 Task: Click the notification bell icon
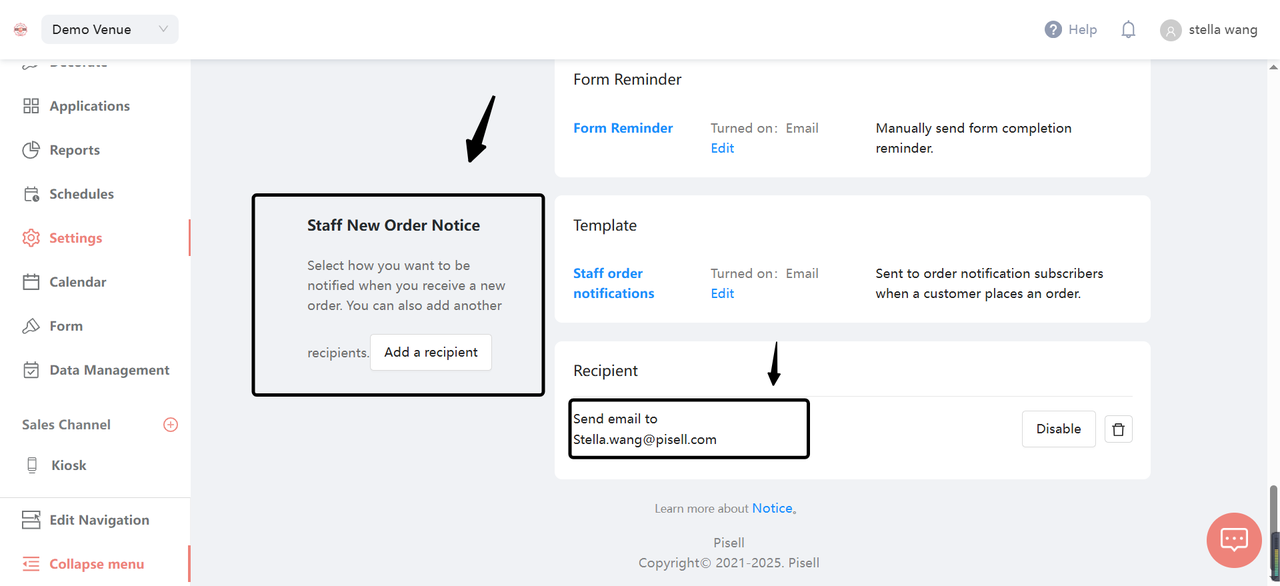[1128, 30]
